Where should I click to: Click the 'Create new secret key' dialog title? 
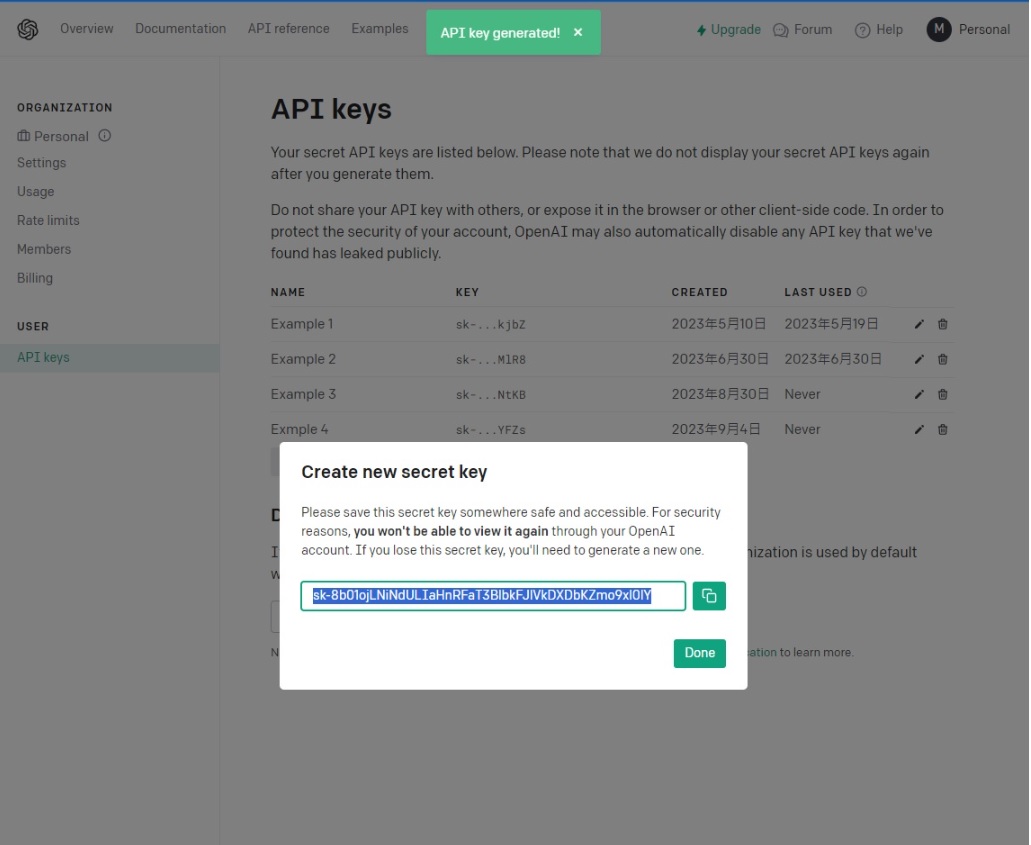(394, 472)
